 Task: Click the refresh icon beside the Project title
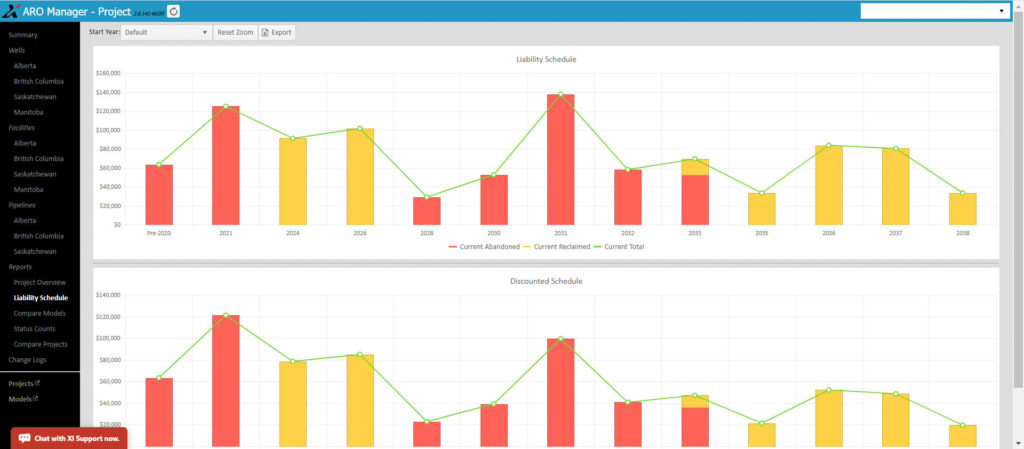pos(173,11)
